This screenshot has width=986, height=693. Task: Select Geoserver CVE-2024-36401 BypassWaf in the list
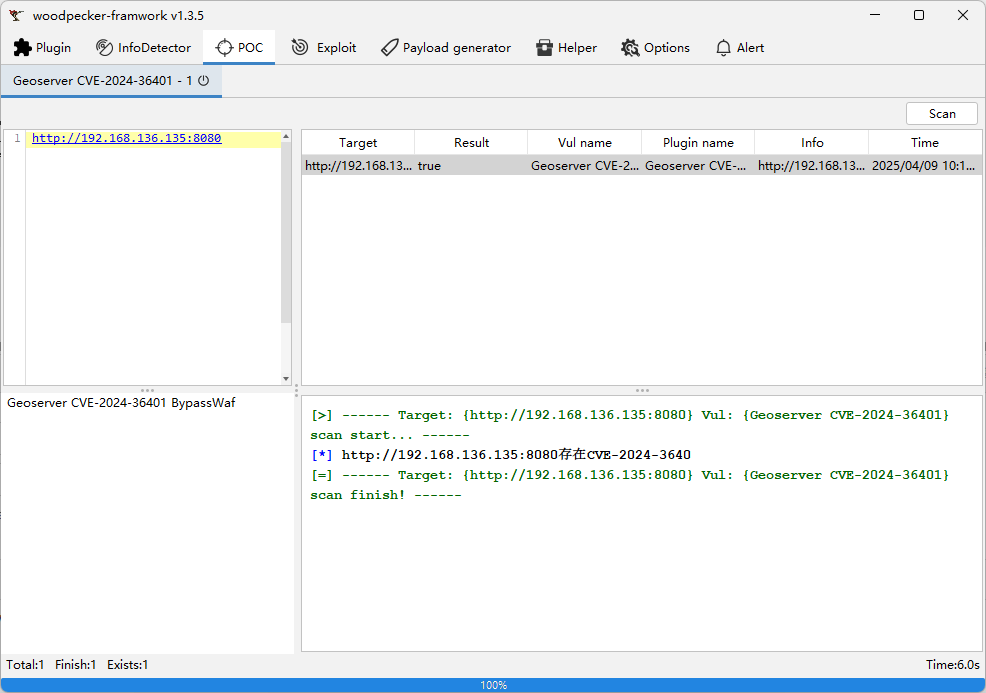point(121,403)
